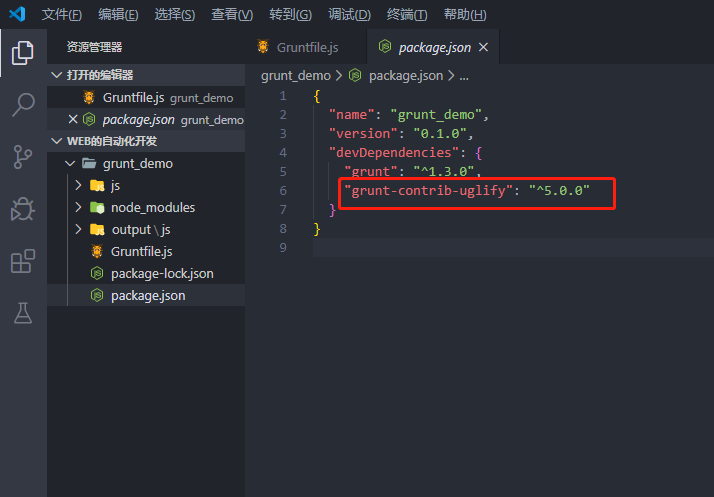Viewport: 714px width, 497px height.
Task: Open the 调试(D) menu
Action: tap(349, 15)
